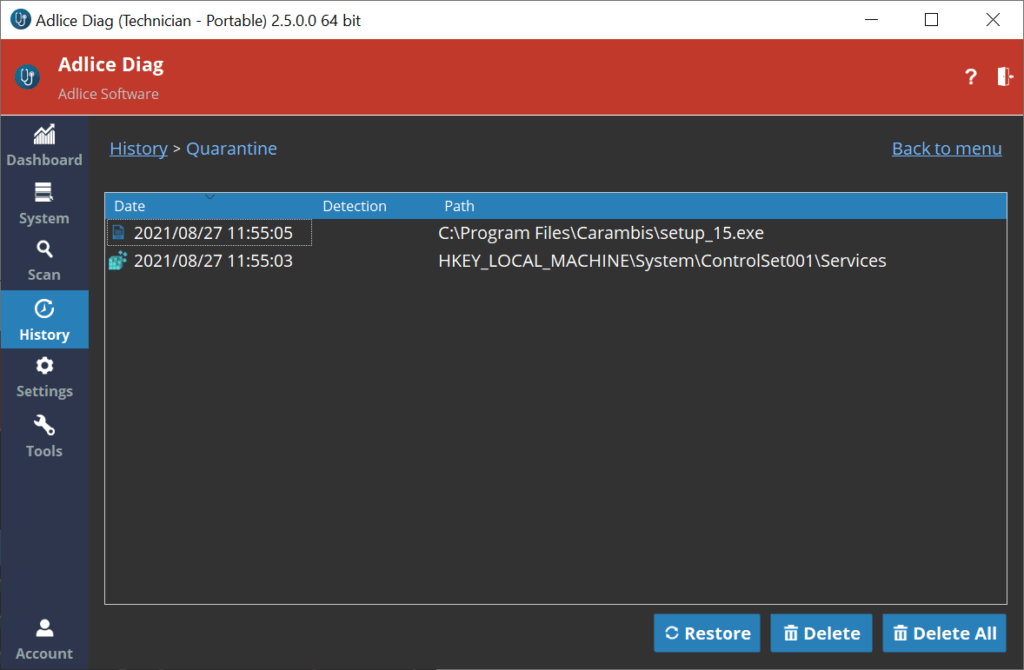This screenshot has height=670, width=1024.
Task: Select the setup_15.exe quarantine entry
Action: pos(600,233)
